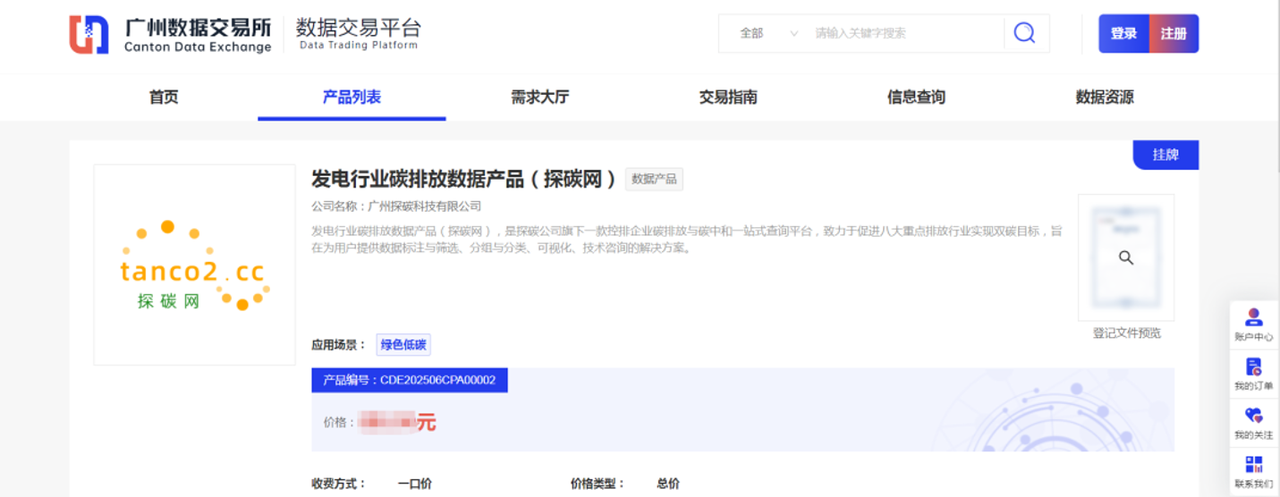The width and height of the screenshot is (1280, 497).
Task: Click the 一口价 charging method value
Action: coord(415,483)
